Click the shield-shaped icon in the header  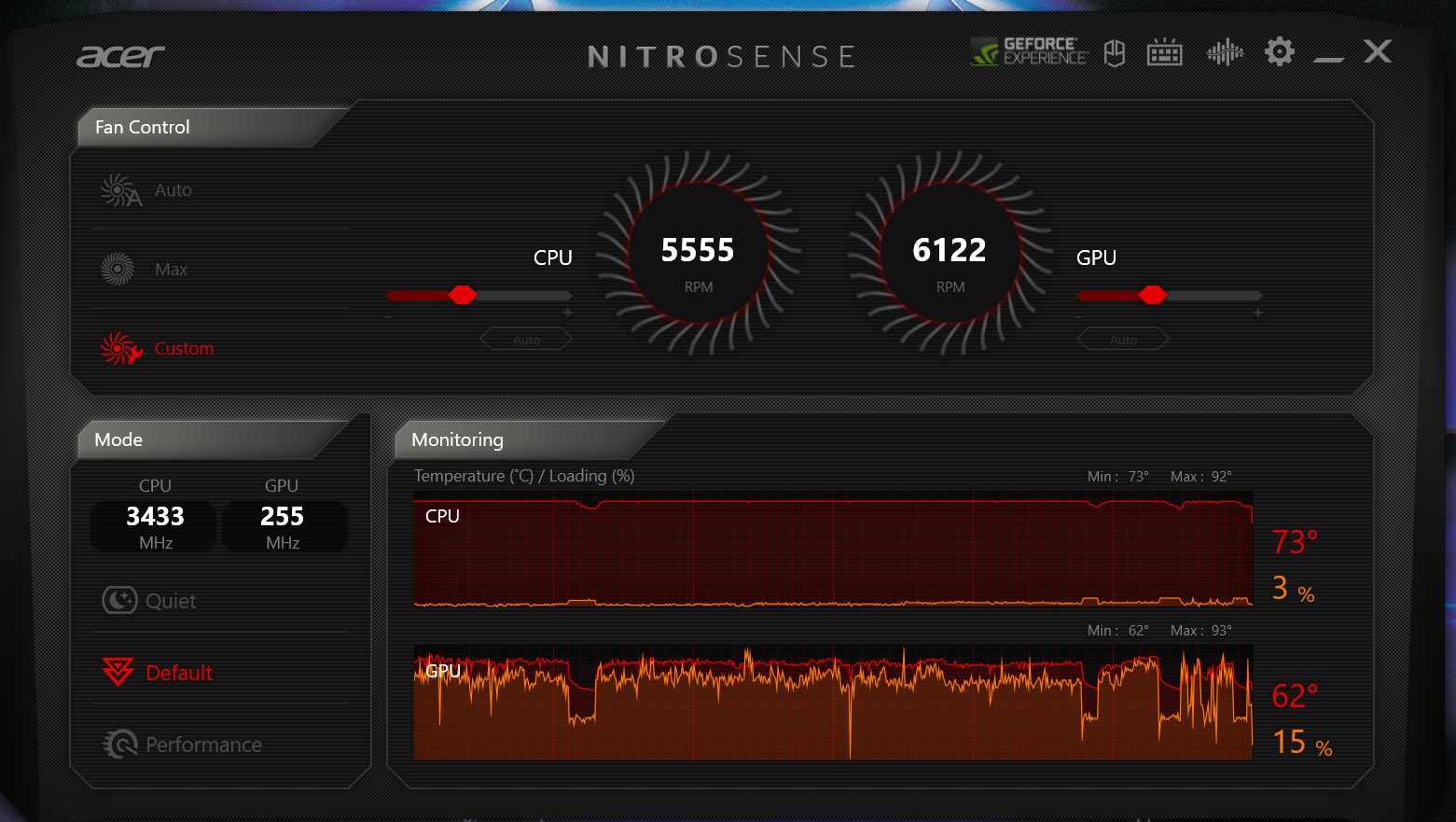click(x=1115, y=53)
